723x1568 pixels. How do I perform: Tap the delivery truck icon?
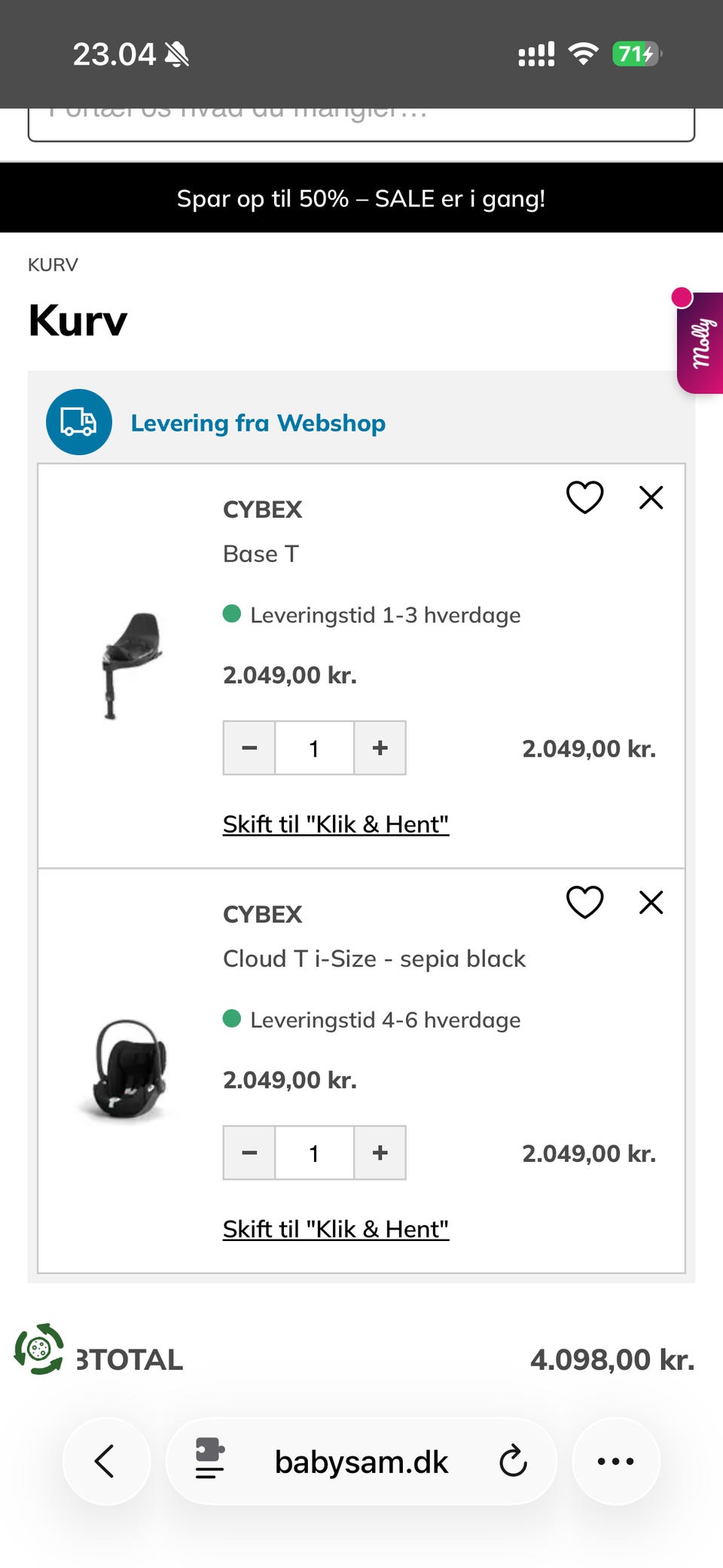tap(79, 422)
